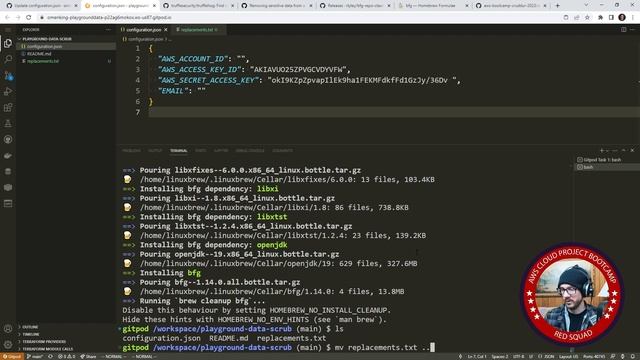Switch to replacements.txt editor tab

pyautogui.click(x=197, y=30)
